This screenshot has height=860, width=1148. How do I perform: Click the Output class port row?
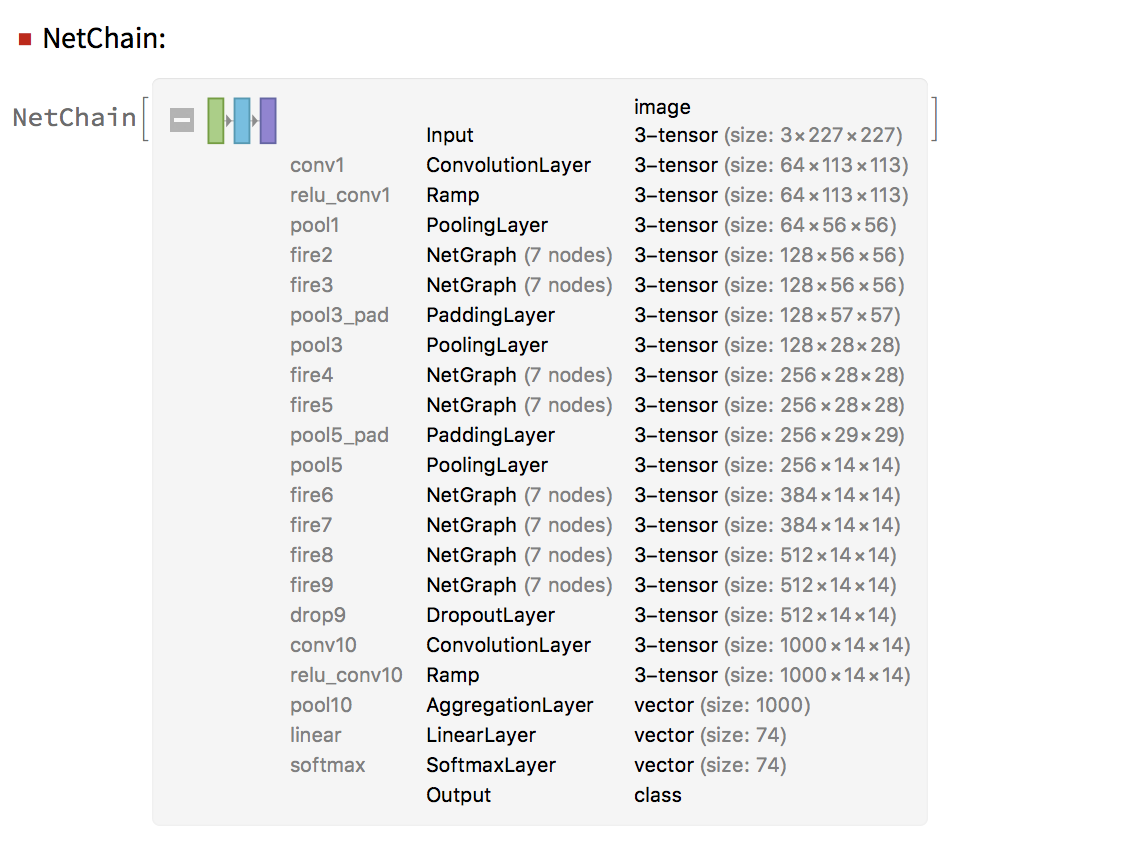point(554,796)
